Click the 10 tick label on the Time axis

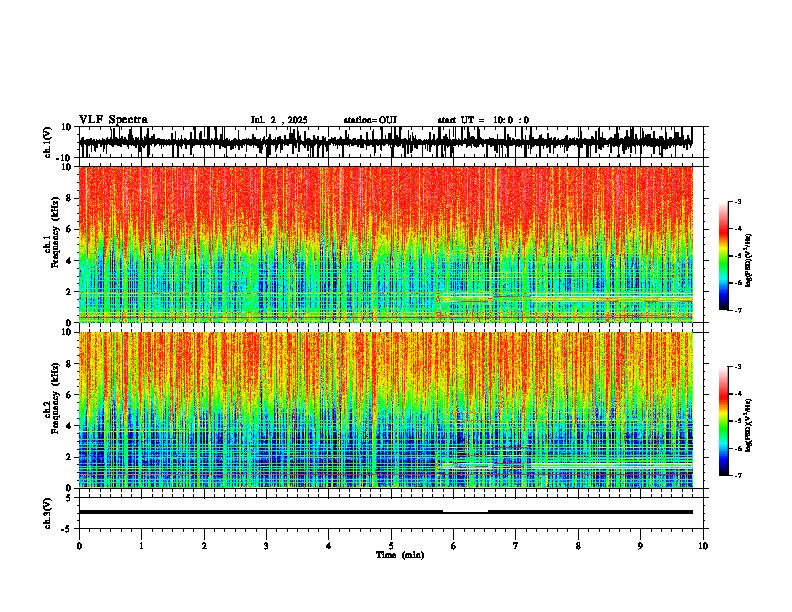pos(703,546)
